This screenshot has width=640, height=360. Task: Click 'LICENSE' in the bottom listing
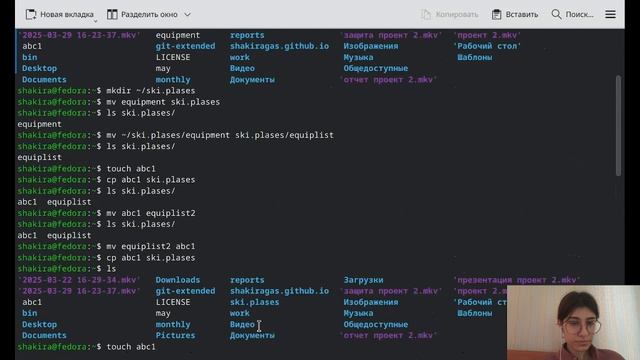[173, 302]
